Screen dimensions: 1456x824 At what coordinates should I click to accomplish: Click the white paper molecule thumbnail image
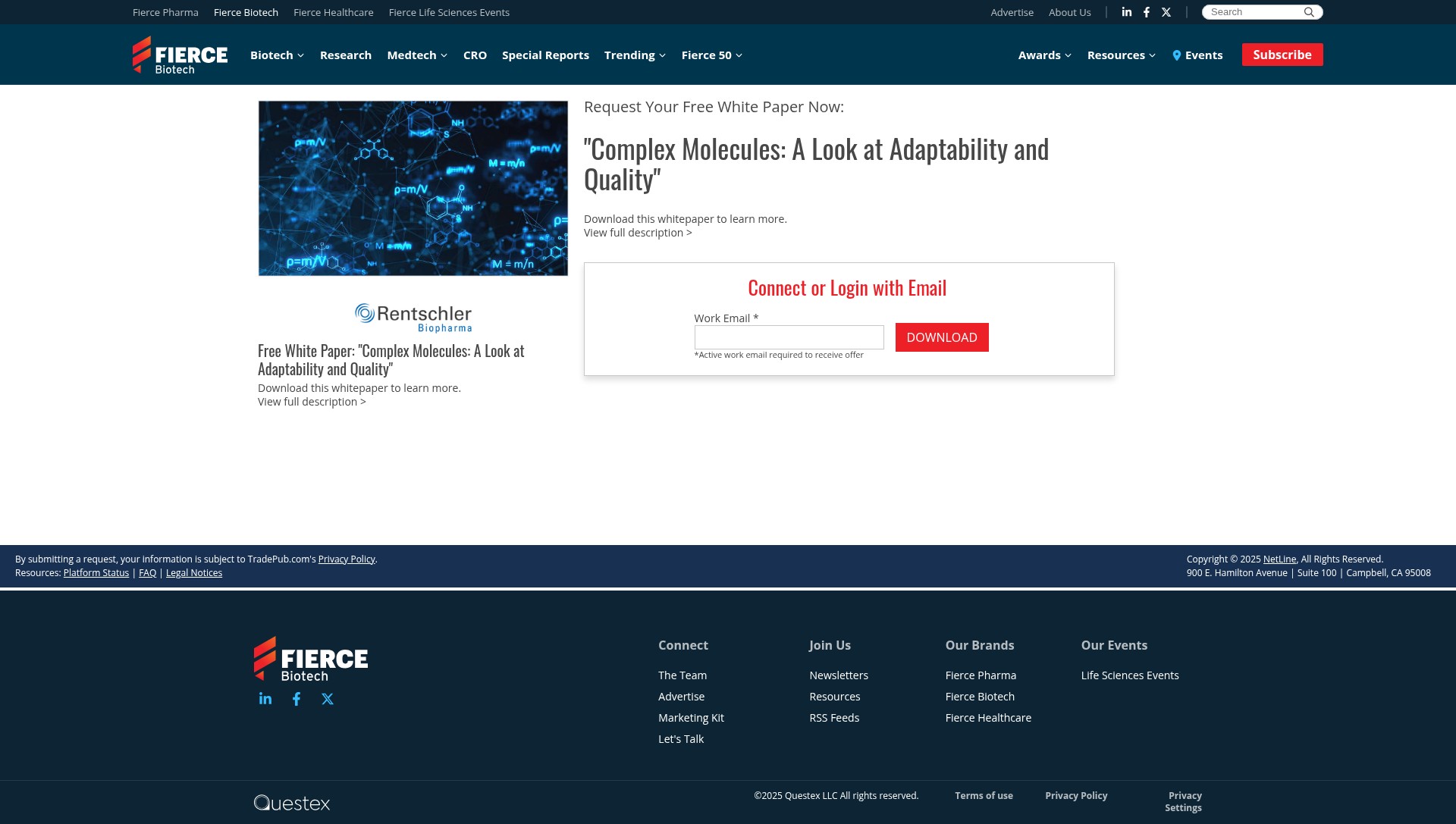tap(413, 188)
